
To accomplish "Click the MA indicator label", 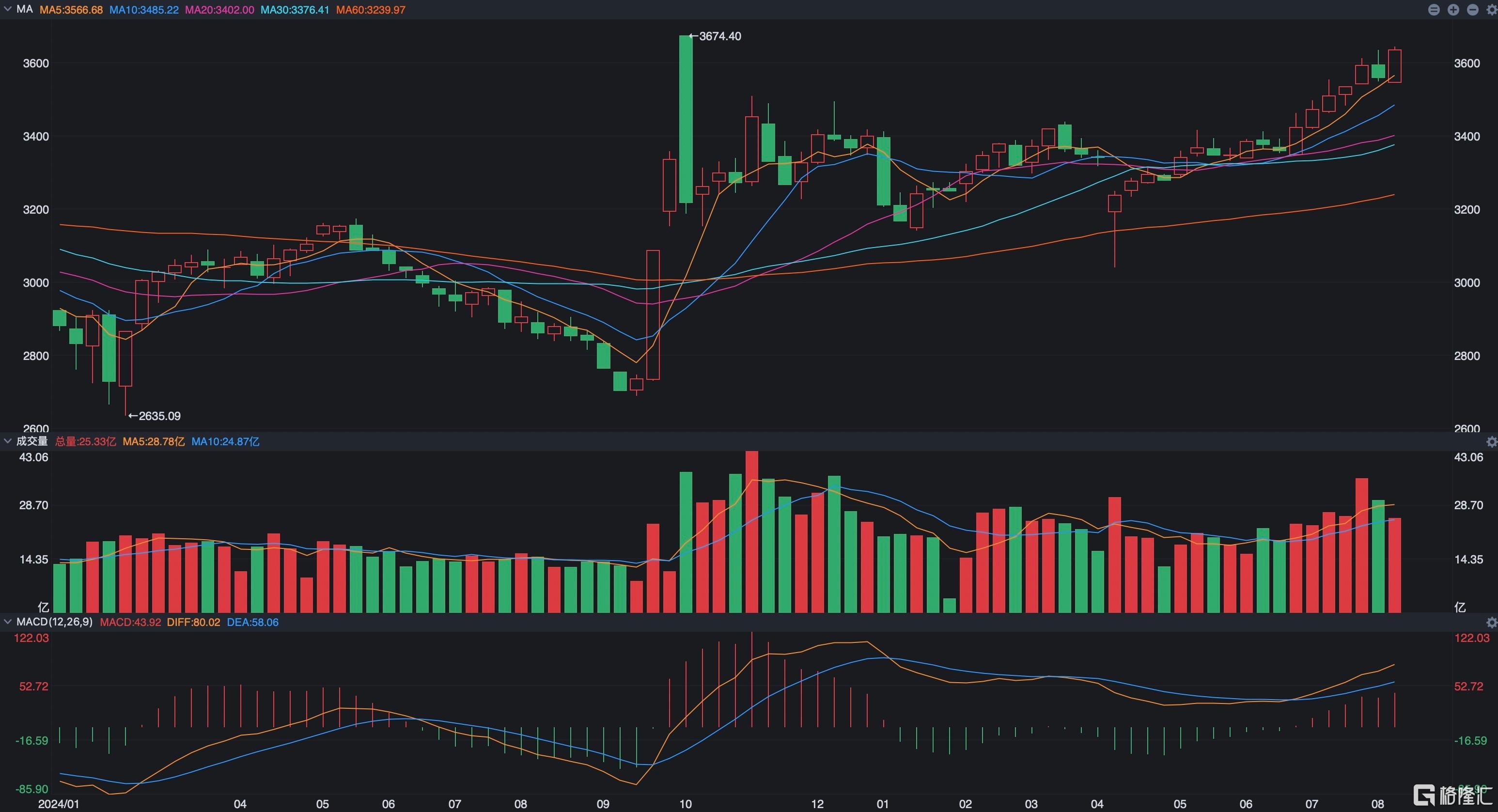I will (x=24, y=9).
